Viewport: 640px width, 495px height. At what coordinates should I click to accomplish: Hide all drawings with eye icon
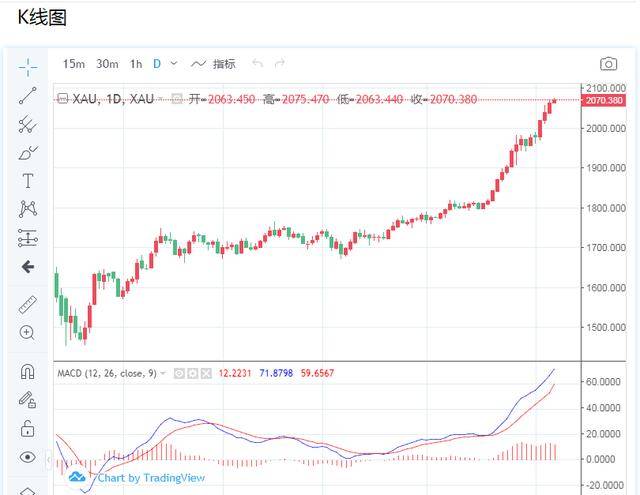pos(27,457)
